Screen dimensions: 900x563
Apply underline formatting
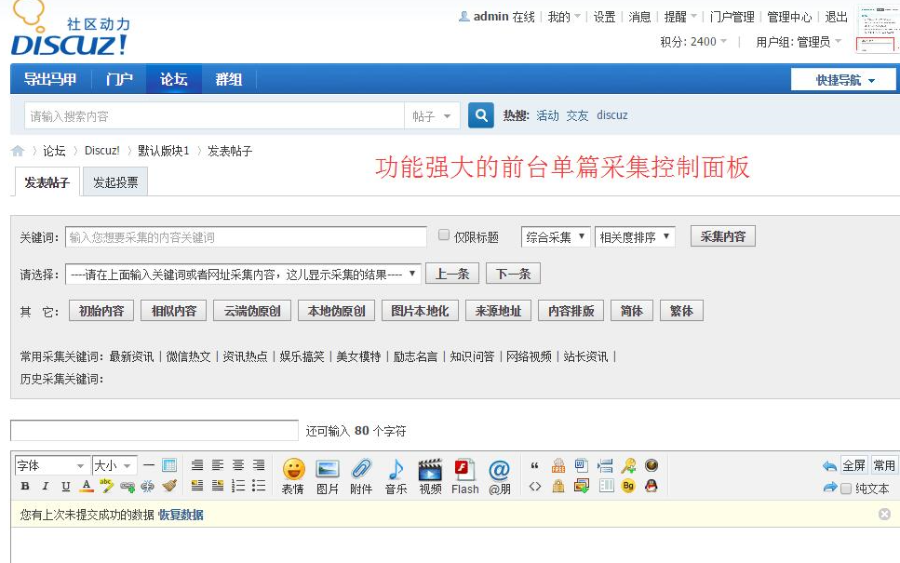click(66, 486)
